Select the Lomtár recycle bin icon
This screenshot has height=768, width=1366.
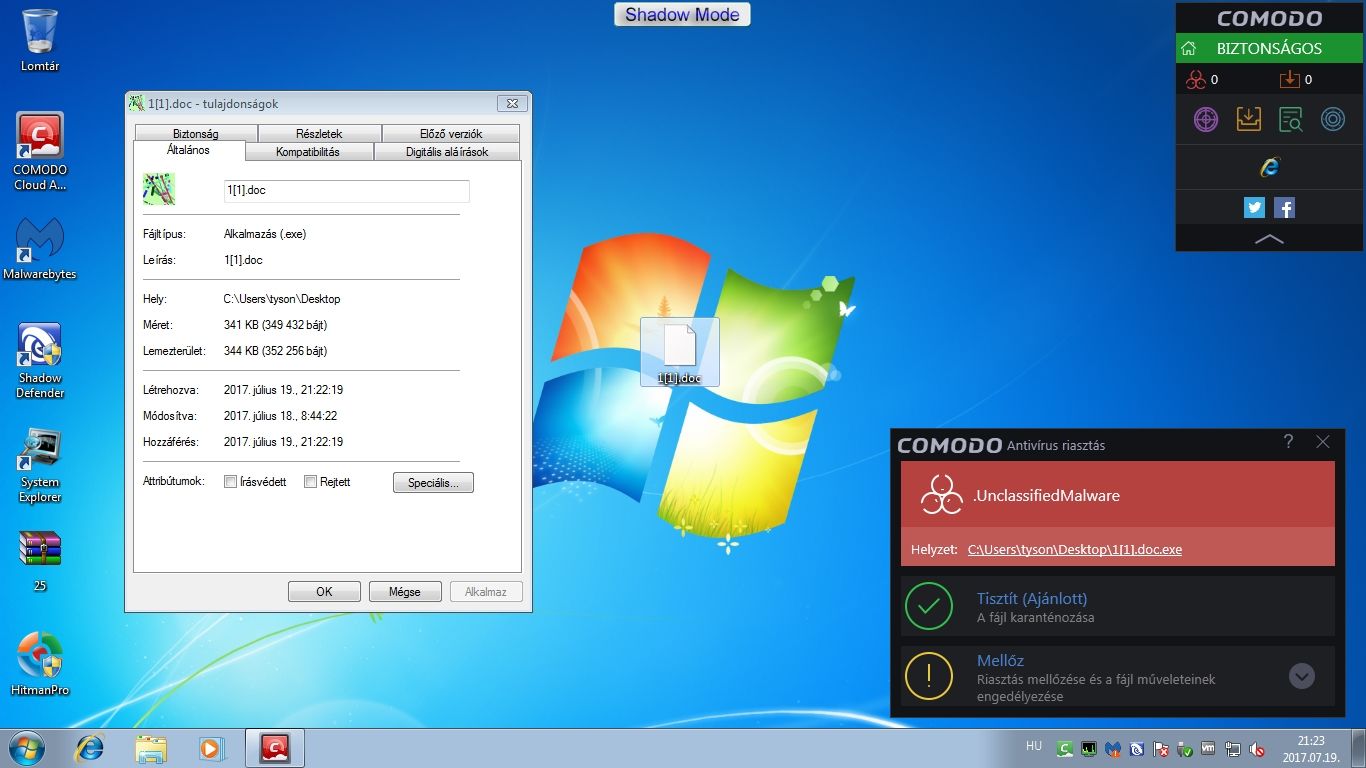[x=40, y=40]
